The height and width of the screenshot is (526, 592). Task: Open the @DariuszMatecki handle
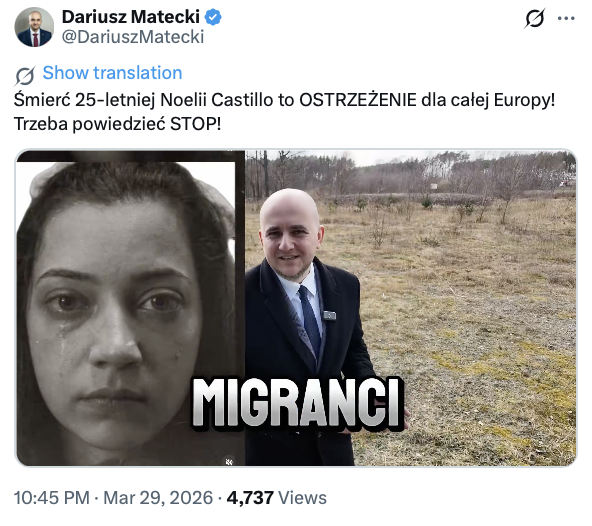(133, 37)
